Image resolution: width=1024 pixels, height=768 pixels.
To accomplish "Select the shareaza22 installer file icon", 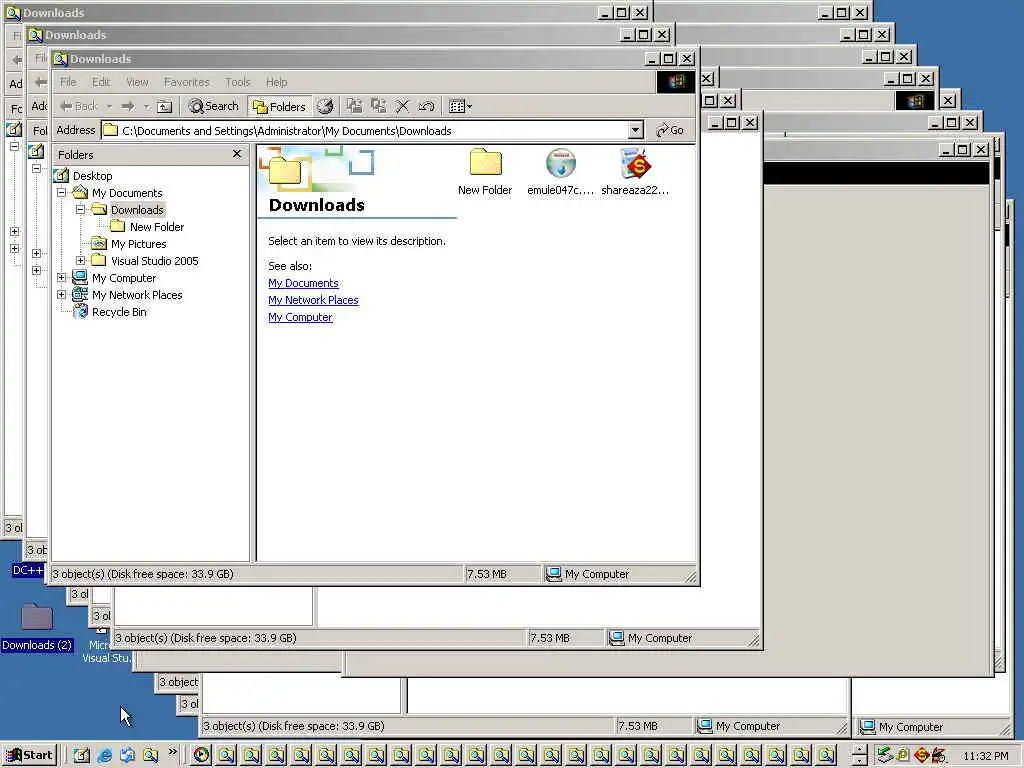I will [635, 163].
